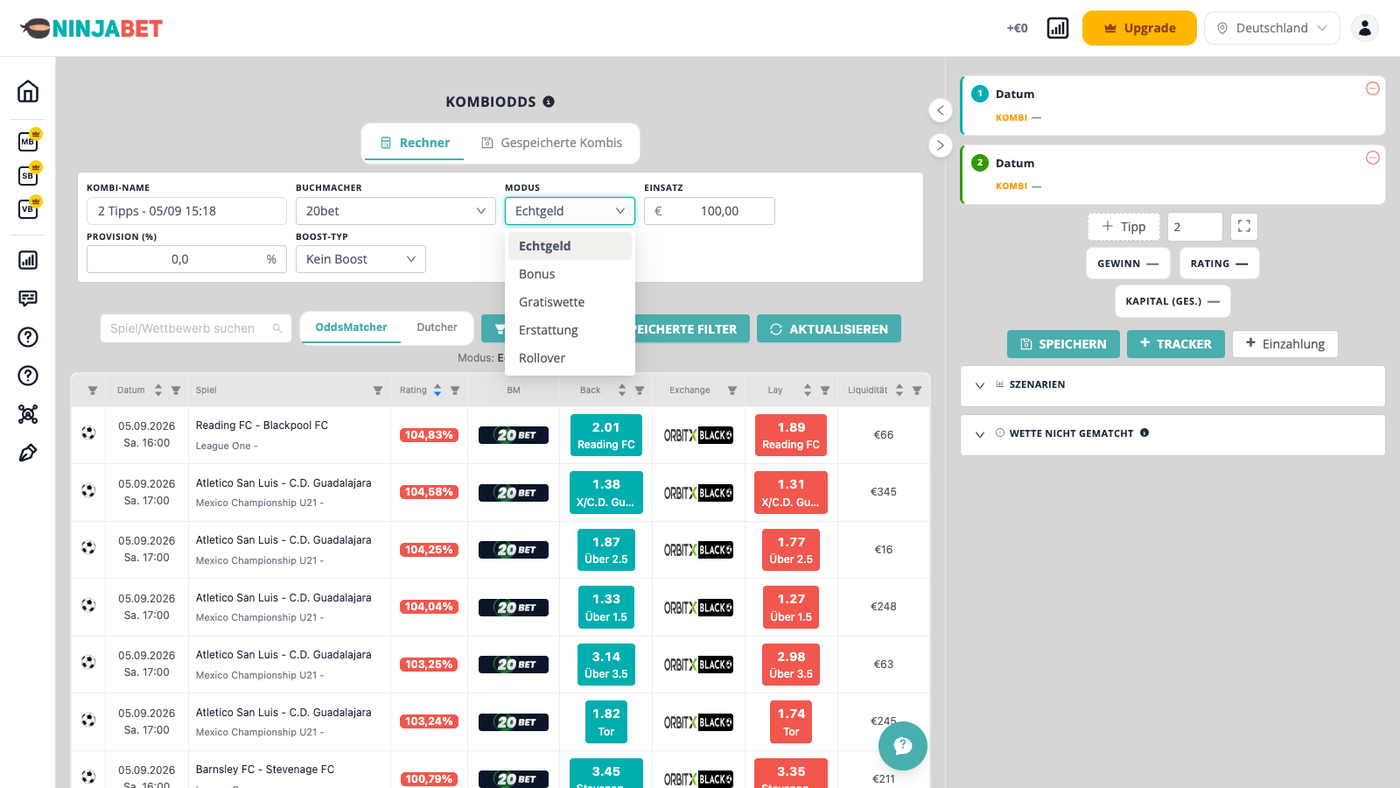Add a tip with the Tipp button

point(1123,227)
